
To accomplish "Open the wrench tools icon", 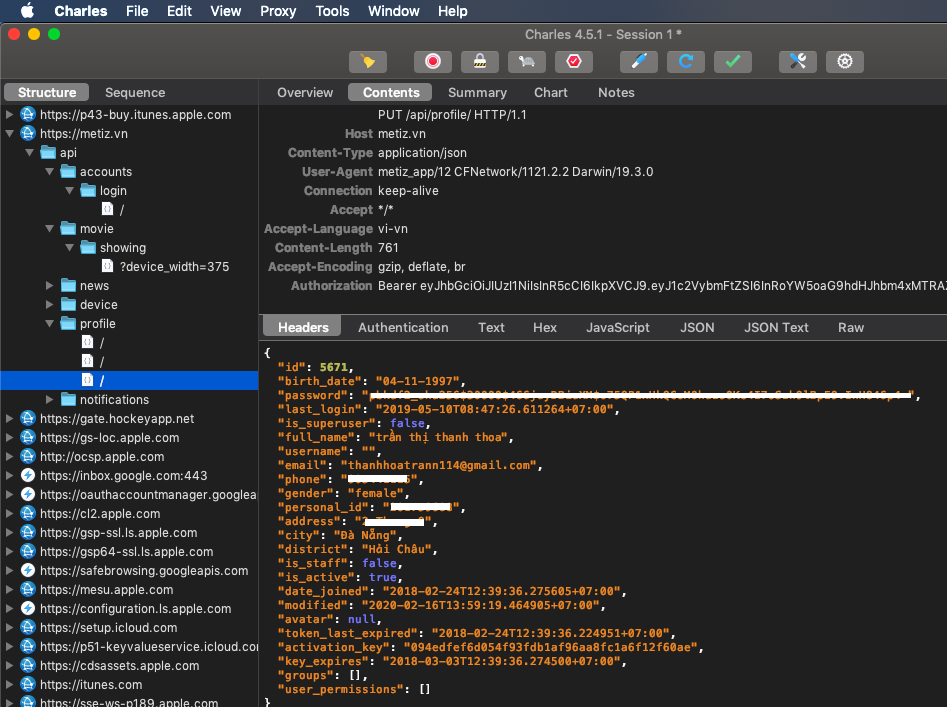I will (x=798, y=62).
